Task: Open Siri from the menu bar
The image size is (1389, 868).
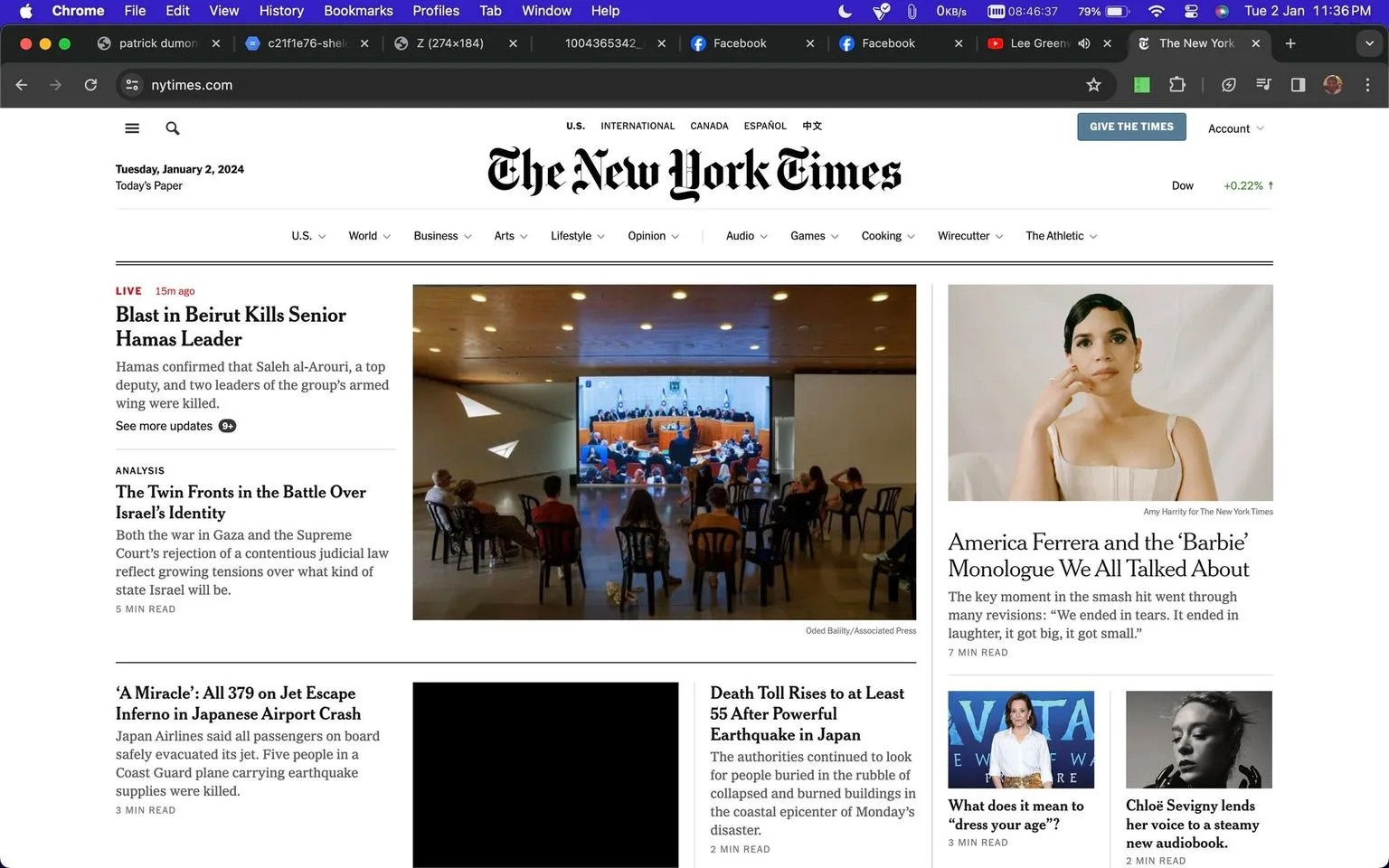Action: pyautogui.click(x=1222, y=11)
